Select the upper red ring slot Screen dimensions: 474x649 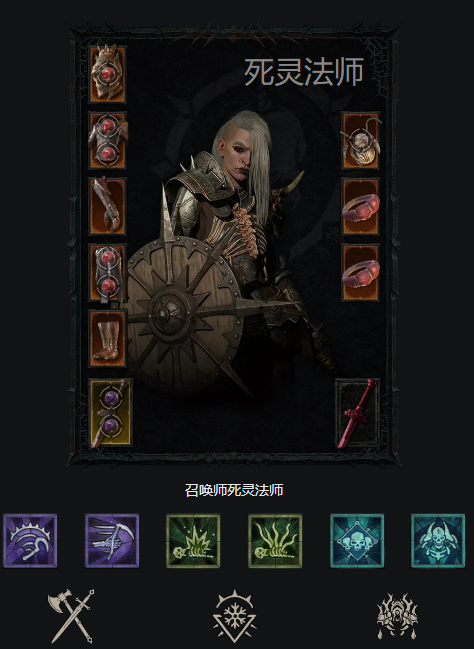(x=361, y=206)
